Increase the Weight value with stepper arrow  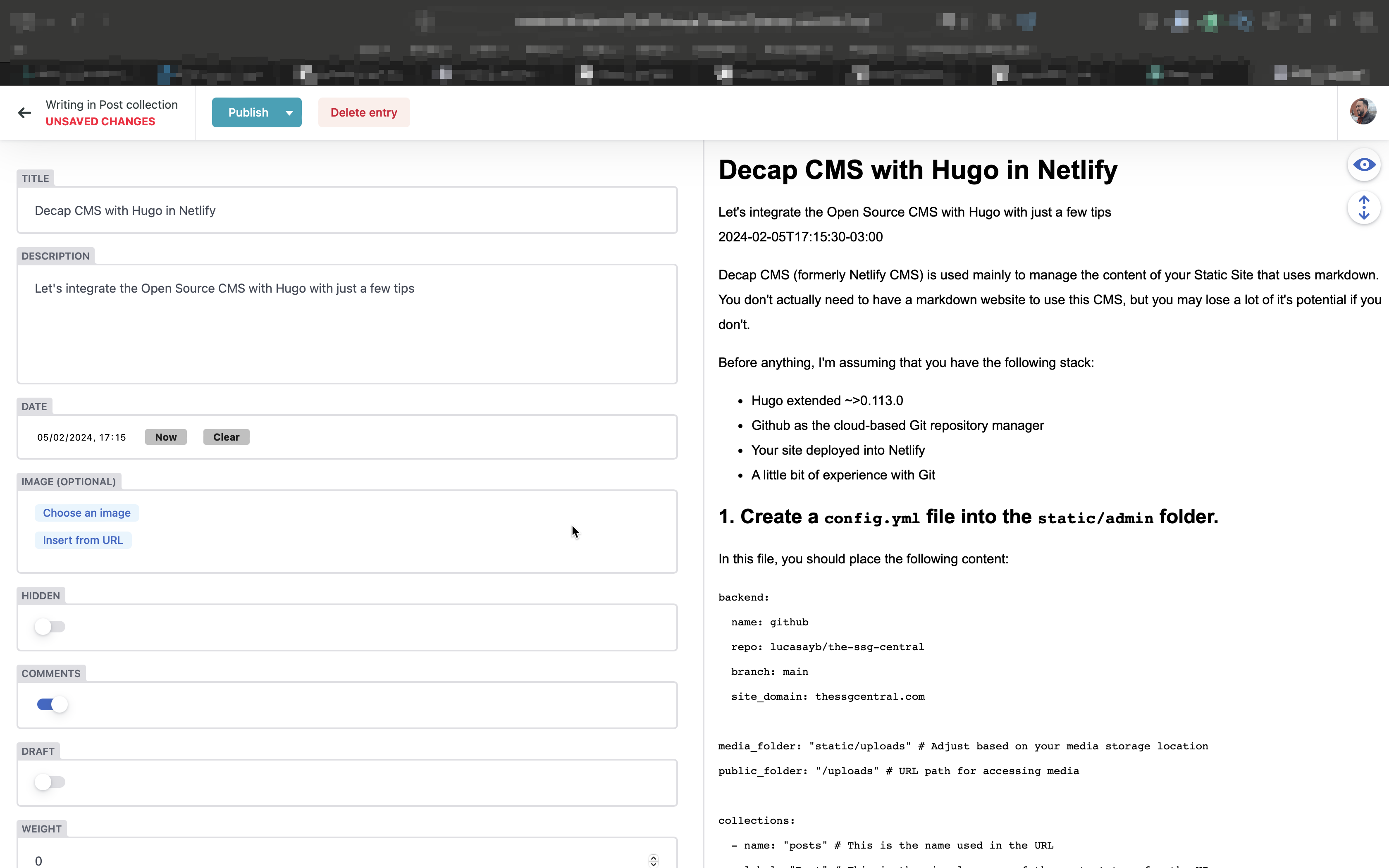tap(653, 857)
